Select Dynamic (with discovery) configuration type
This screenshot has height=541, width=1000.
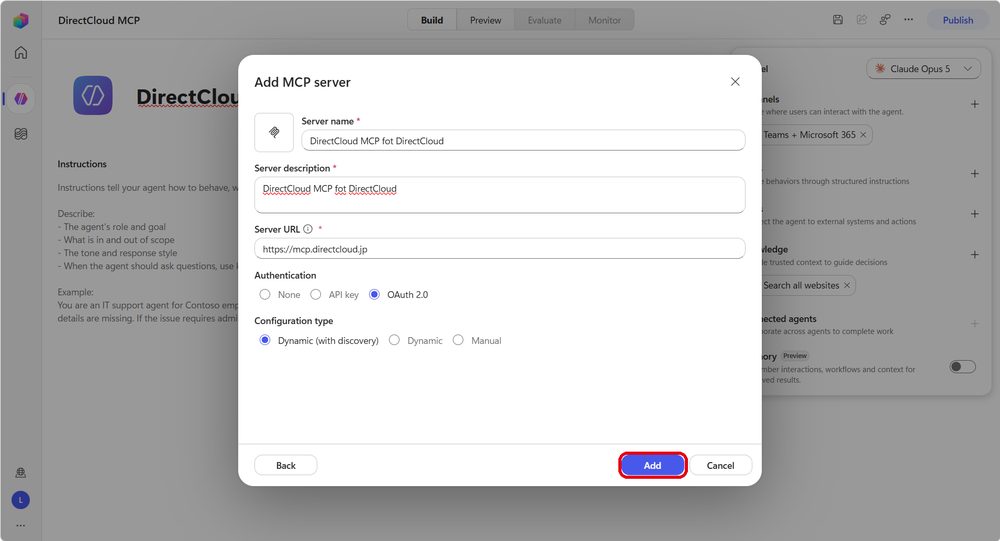point(265,340)
